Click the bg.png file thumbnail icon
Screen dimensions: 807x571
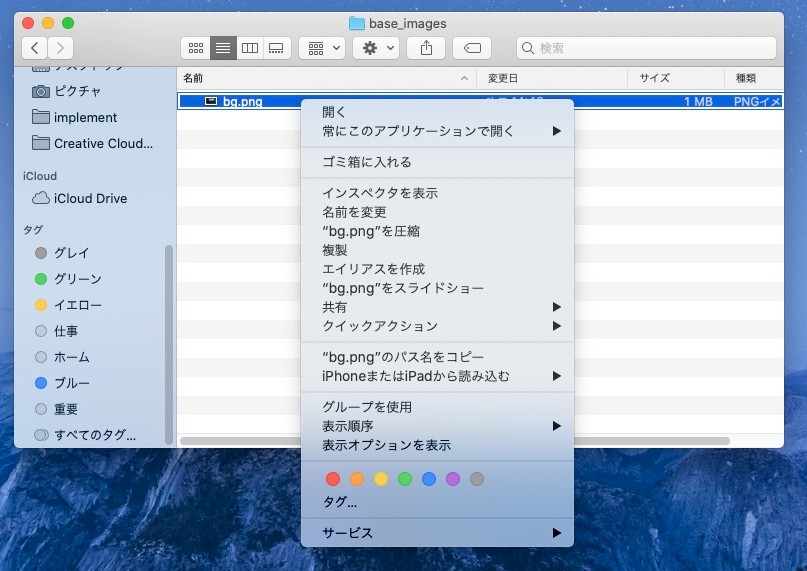tap(211, 101)
